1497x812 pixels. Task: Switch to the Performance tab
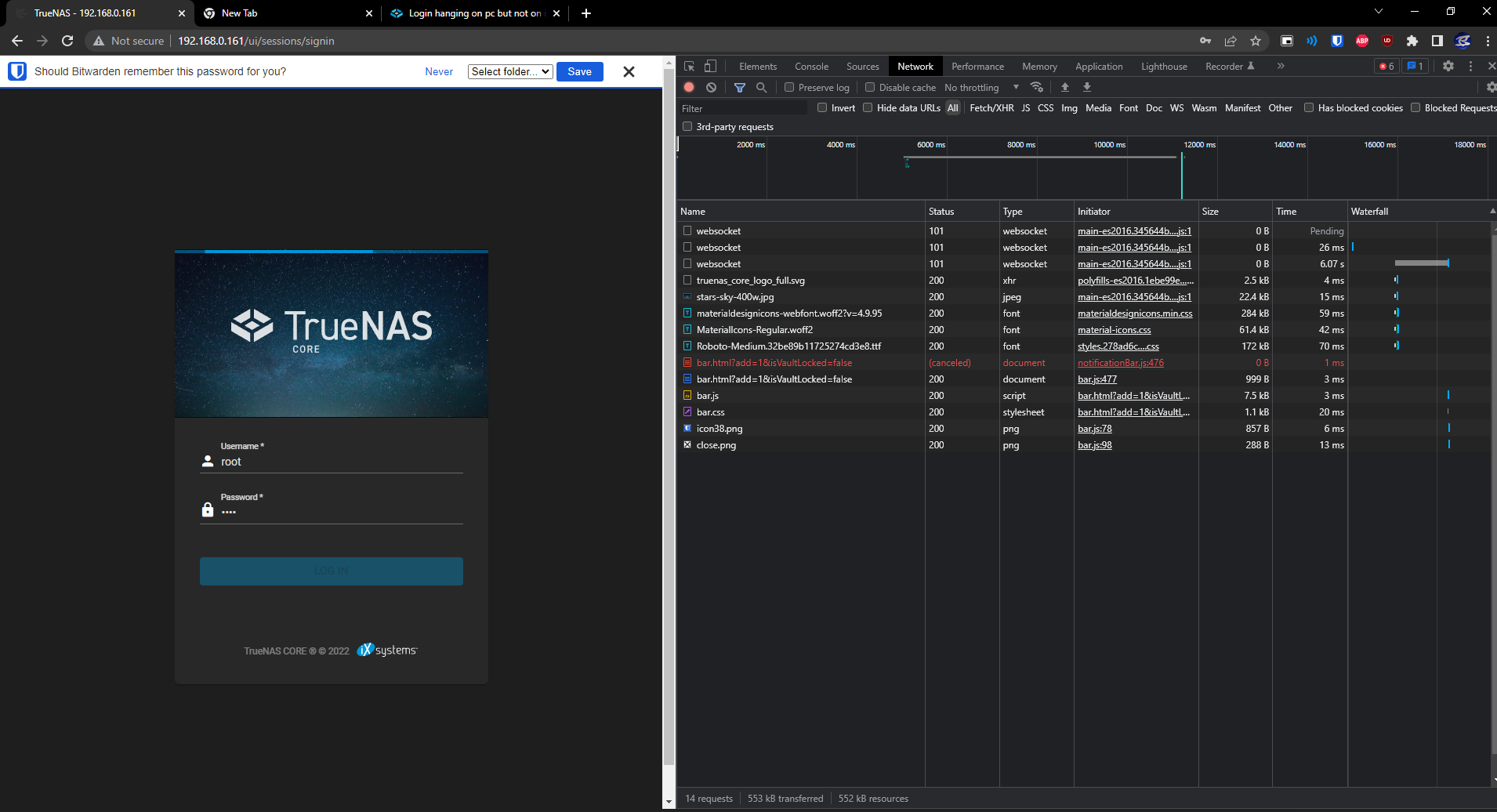(x=977, y=67)
